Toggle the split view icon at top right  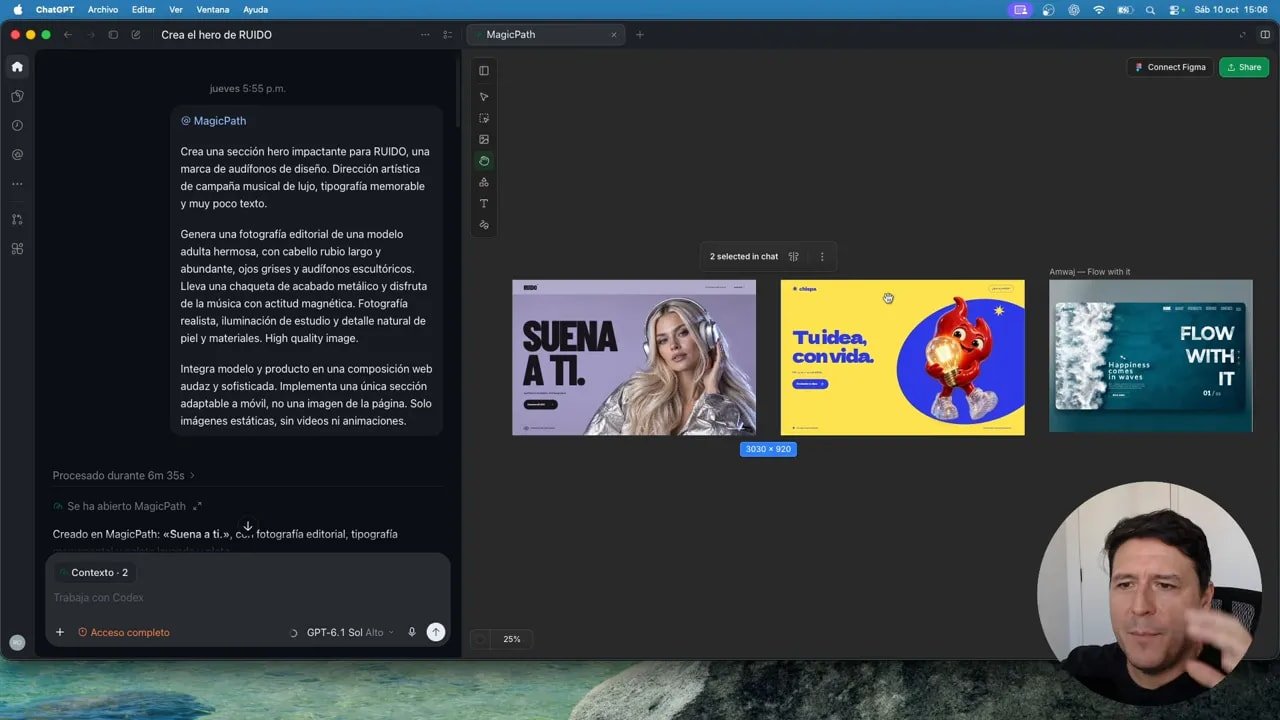(1265, 35)
